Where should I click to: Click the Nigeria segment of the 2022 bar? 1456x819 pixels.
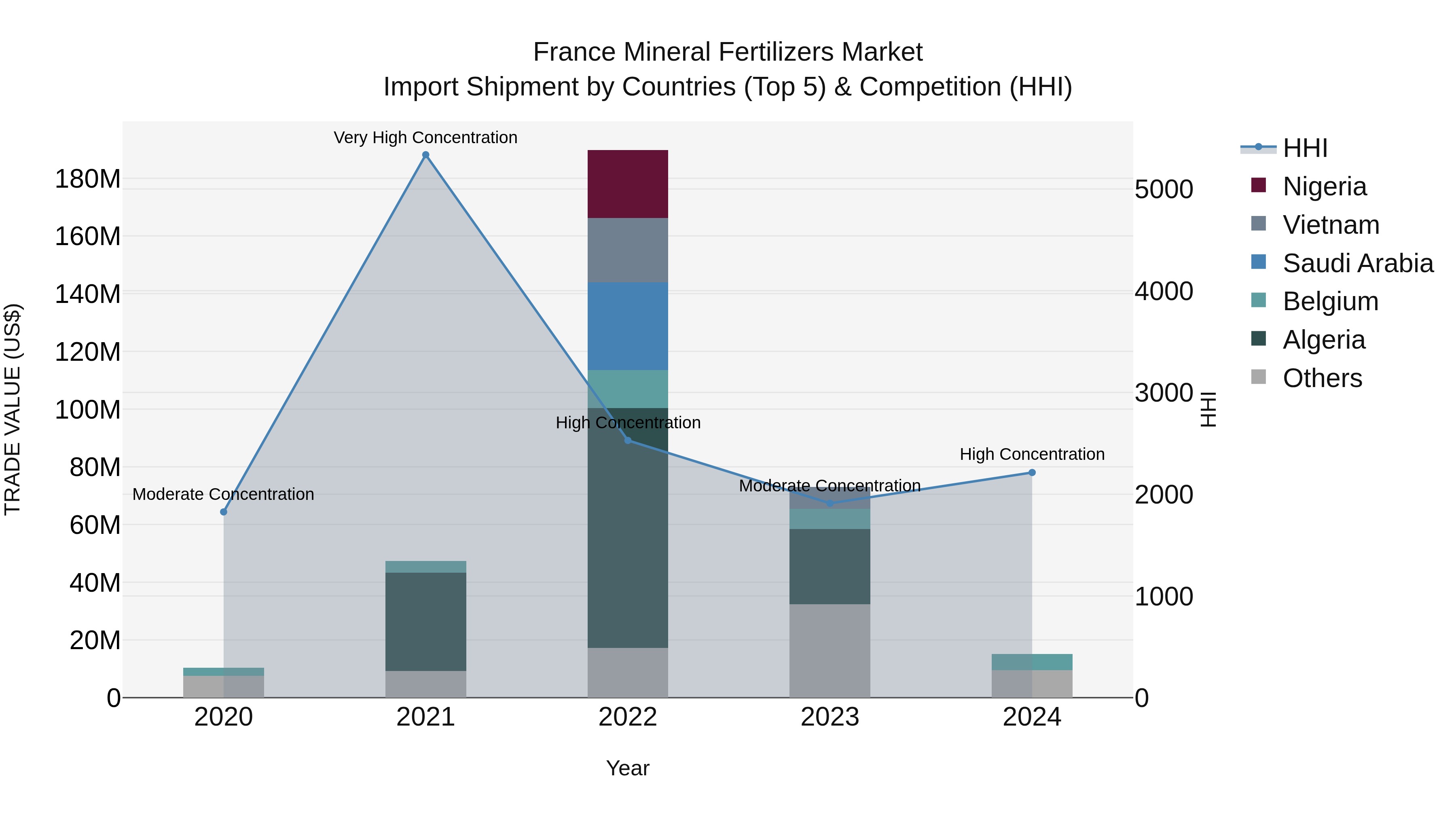click(x=627, y=184)
